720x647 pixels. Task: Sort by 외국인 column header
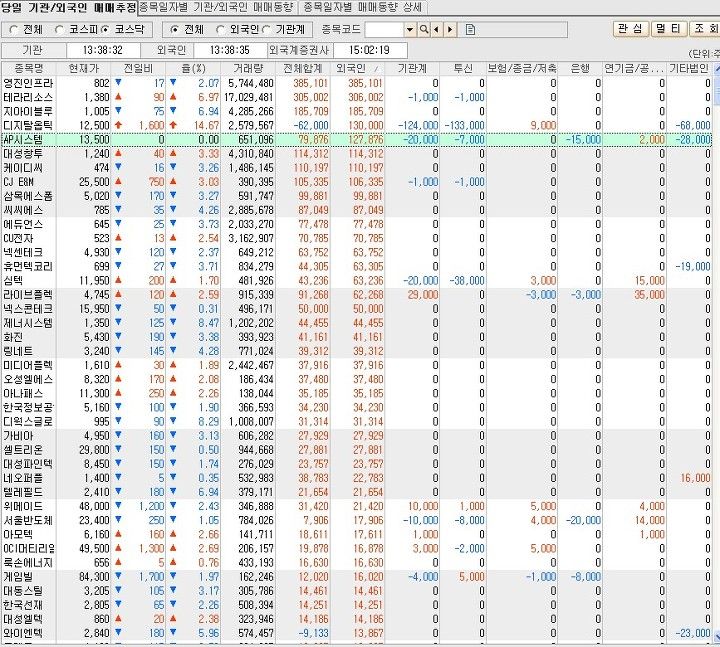click(x=357, y=68)
